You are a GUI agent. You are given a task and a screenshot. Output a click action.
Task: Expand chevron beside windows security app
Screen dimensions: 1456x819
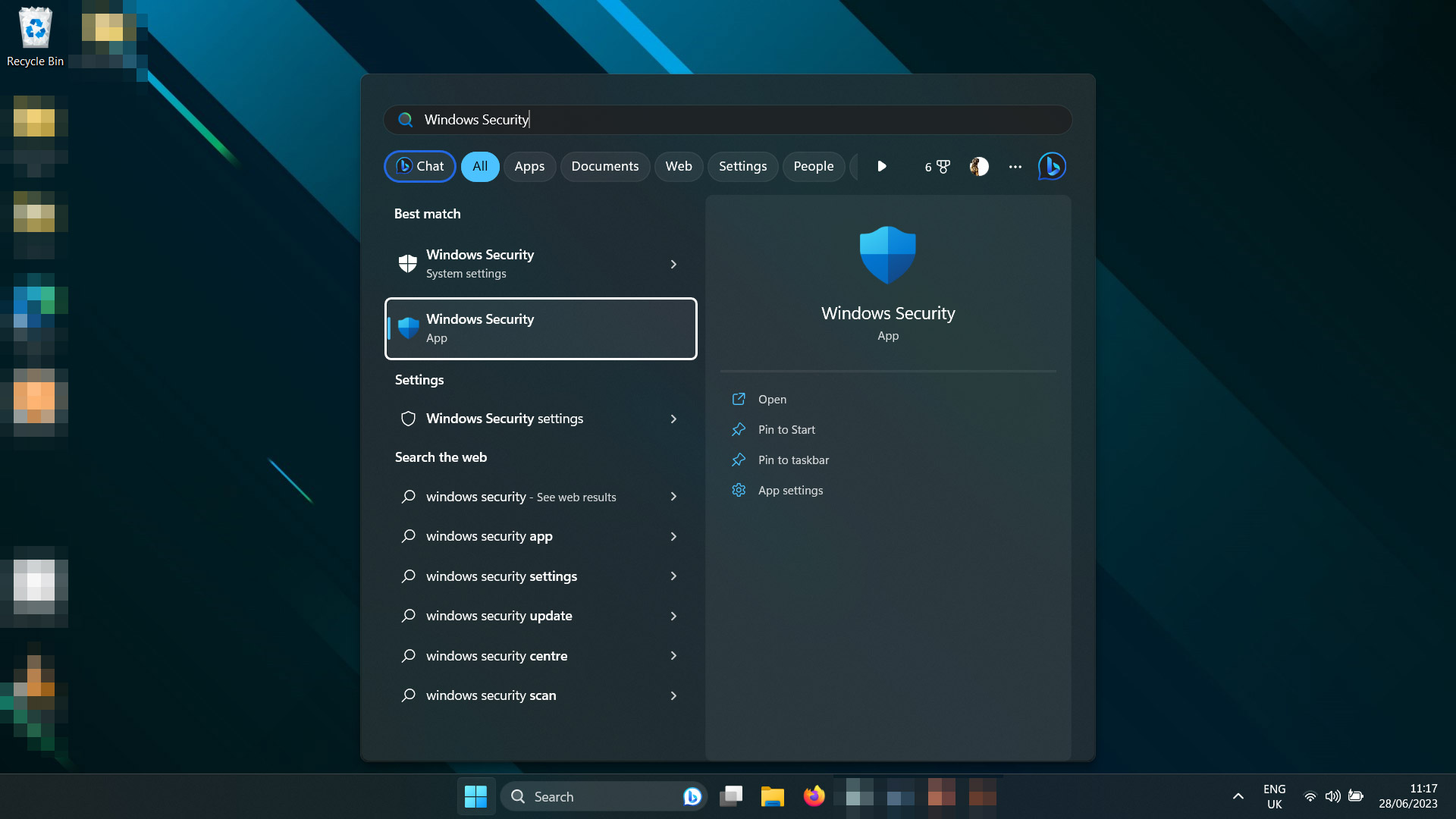pyautogui.click(x=673, y=536)
